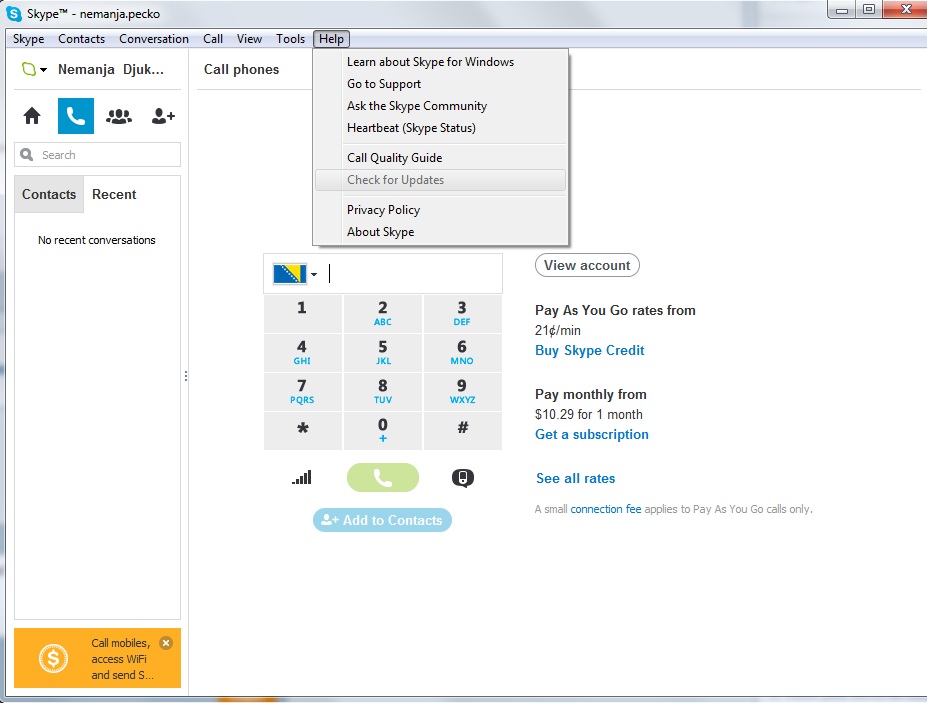Image resolution: width=927 pixels, height=703 pixels.
Task: Click the Nemanja Djuk... profile name
Action: click(111, 70)
